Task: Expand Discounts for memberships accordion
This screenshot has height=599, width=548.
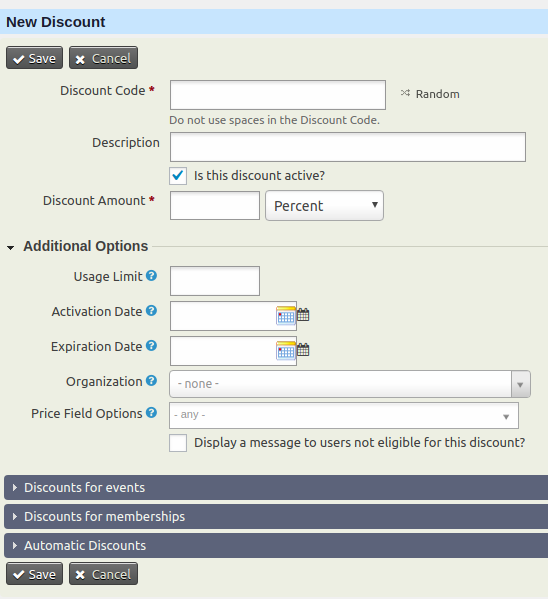Action: click(276, 516)
